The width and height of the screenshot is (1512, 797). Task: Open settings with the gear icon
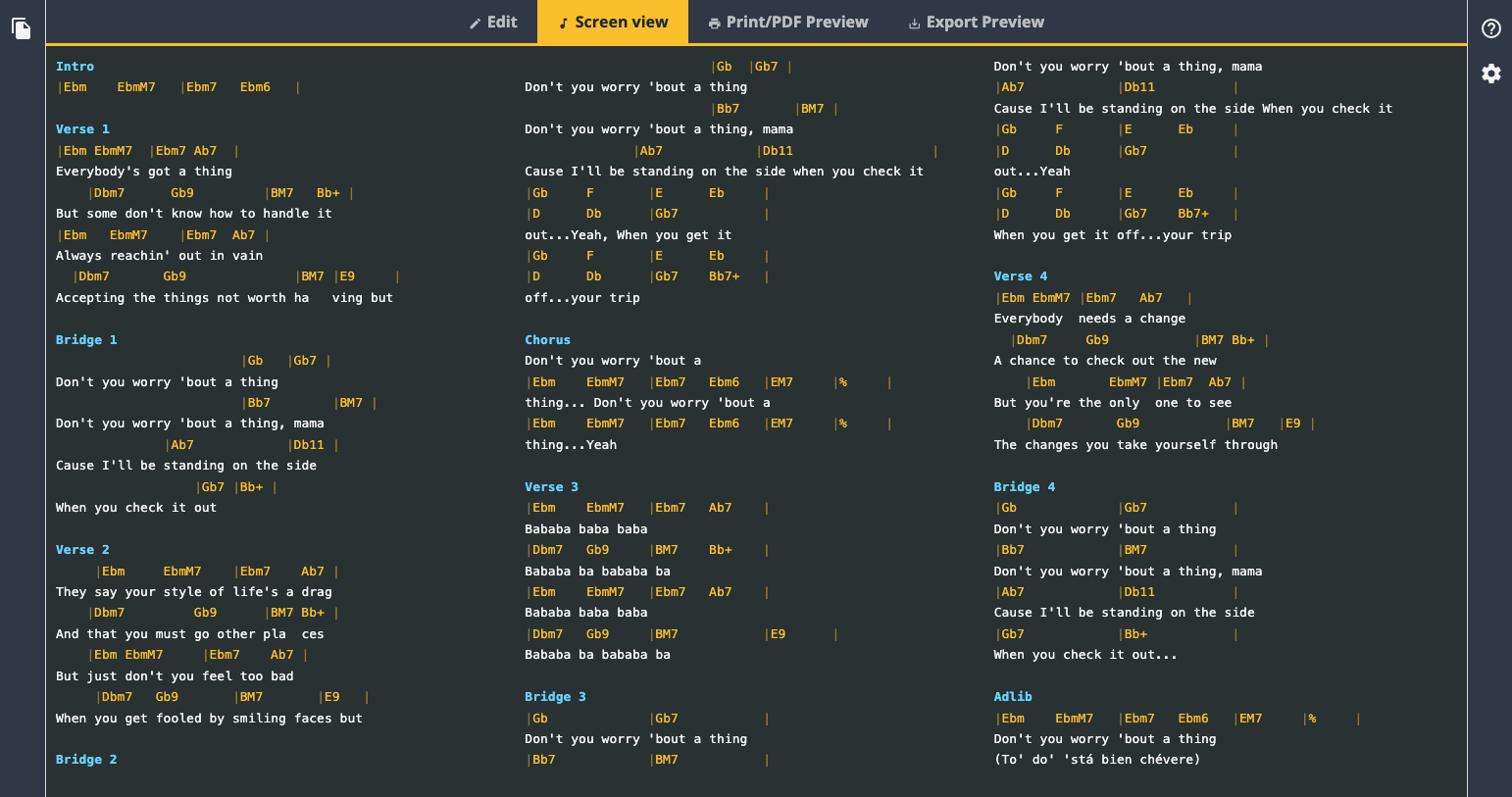(1490, 74)
